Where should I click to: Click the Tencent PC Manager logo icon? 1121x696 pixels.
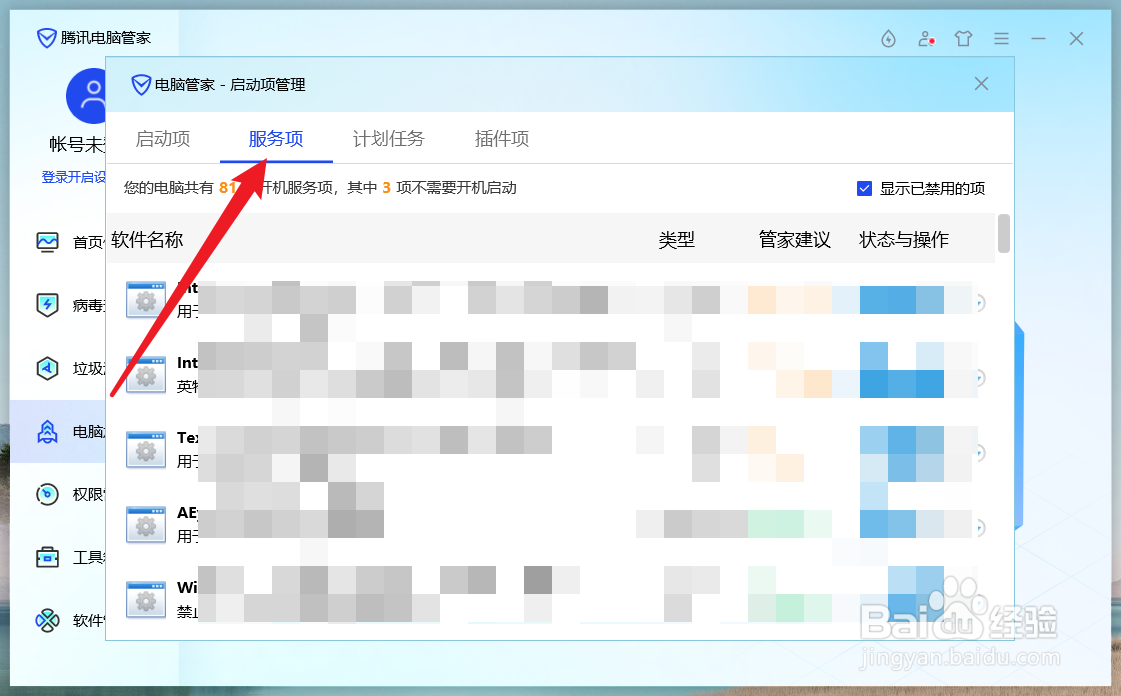[46, 38]
